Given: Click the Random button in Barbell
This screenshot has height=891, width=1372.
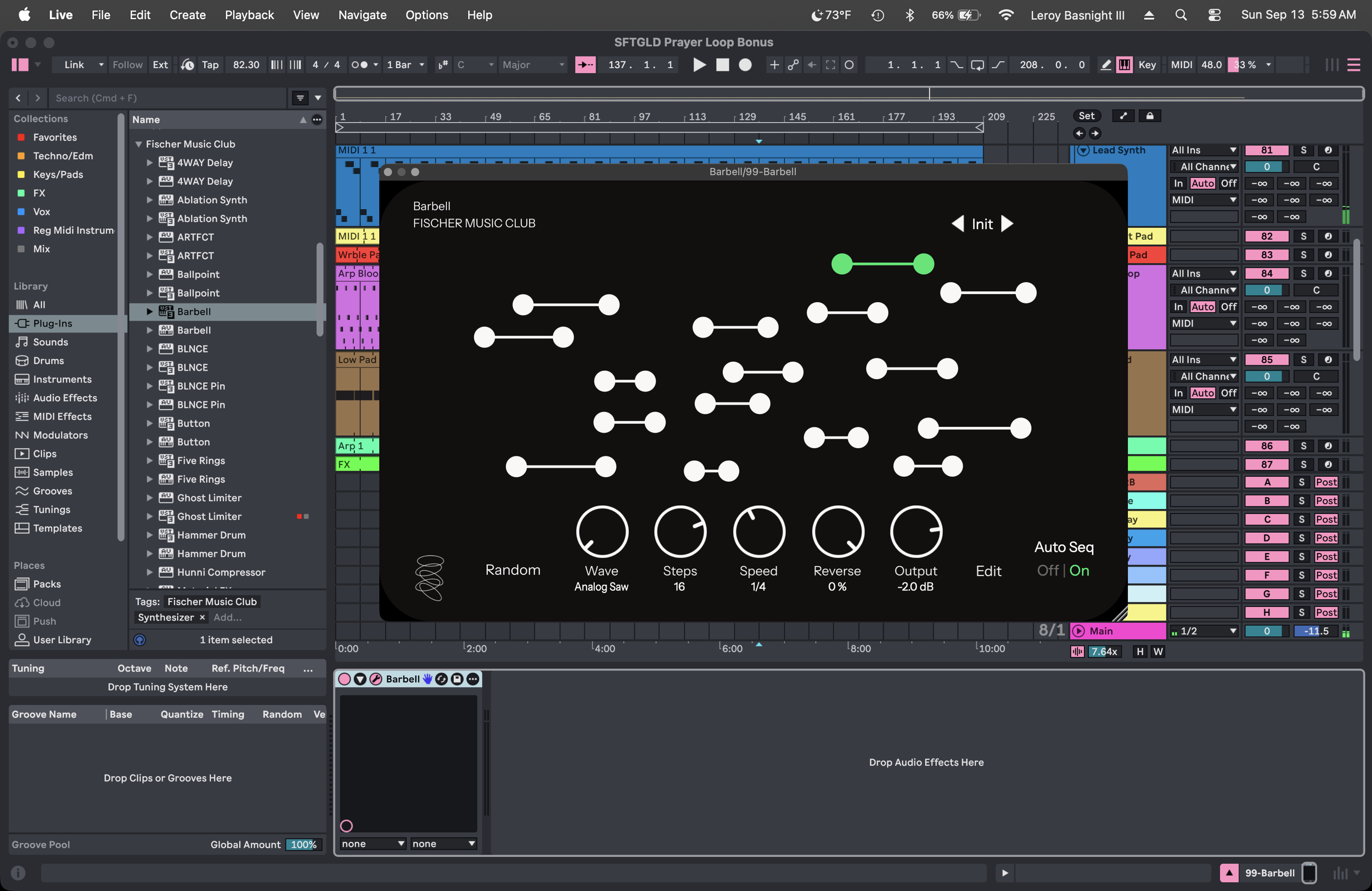Looking at the screenshot, I should [x=513, y=570].
